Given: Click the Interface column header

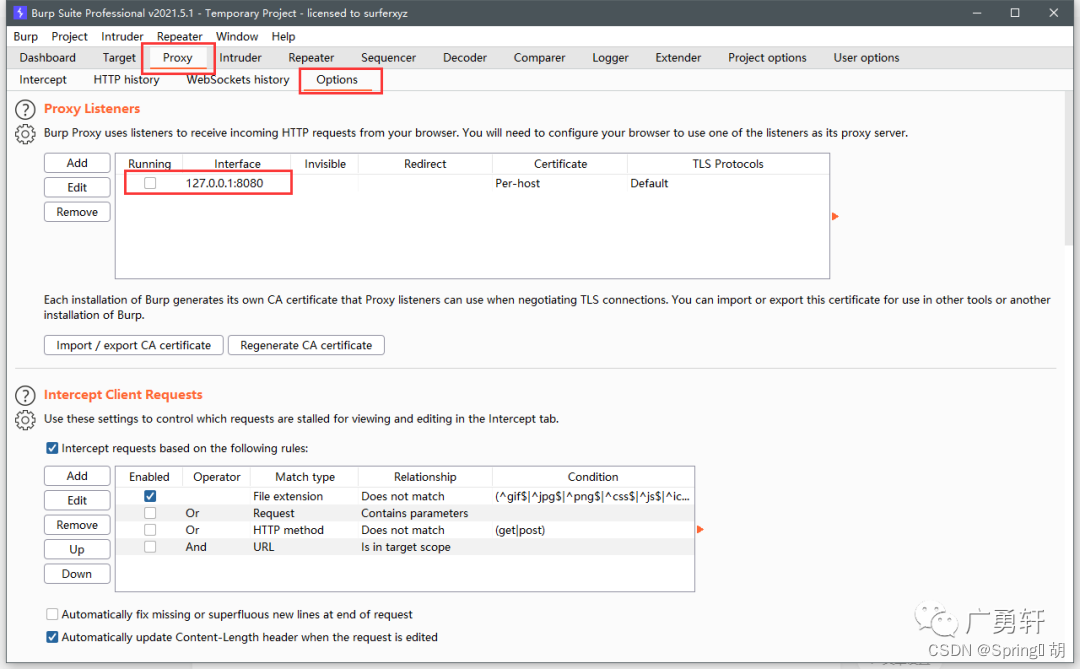Looking at the screenshot, I should tap(237, 164).
